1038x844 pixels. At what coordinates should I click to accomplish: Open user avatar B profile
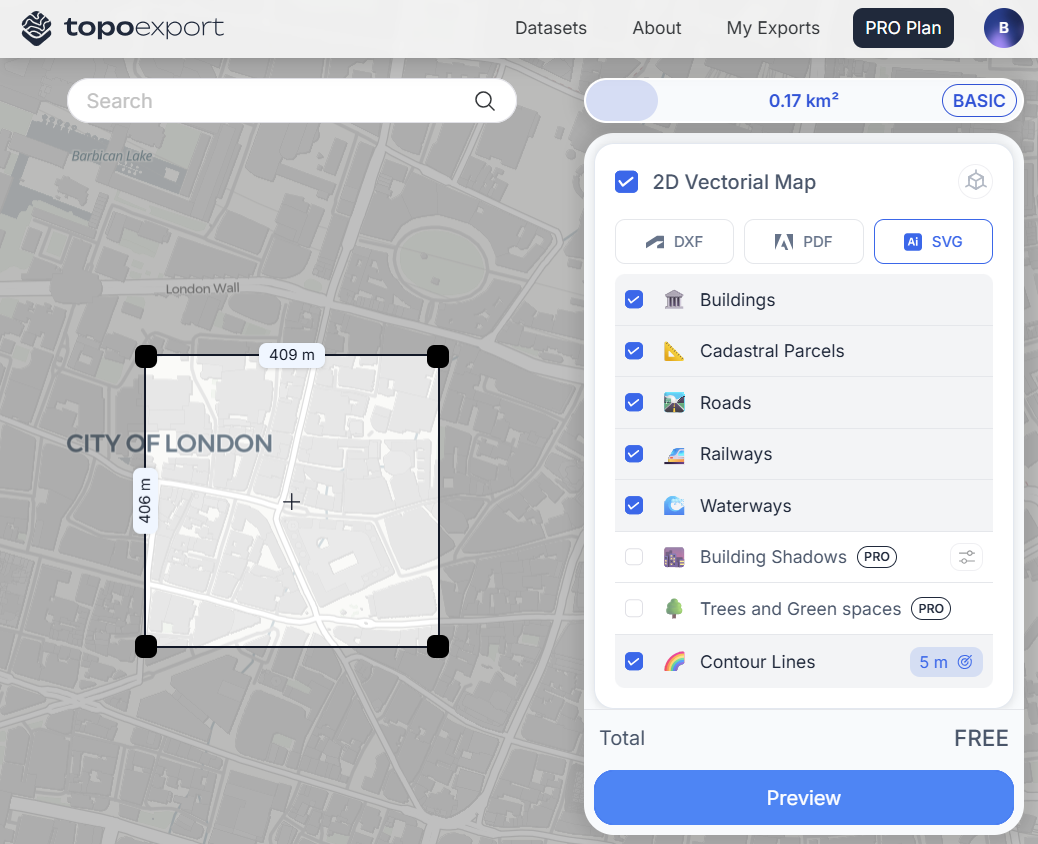[x=1004, y=28]
